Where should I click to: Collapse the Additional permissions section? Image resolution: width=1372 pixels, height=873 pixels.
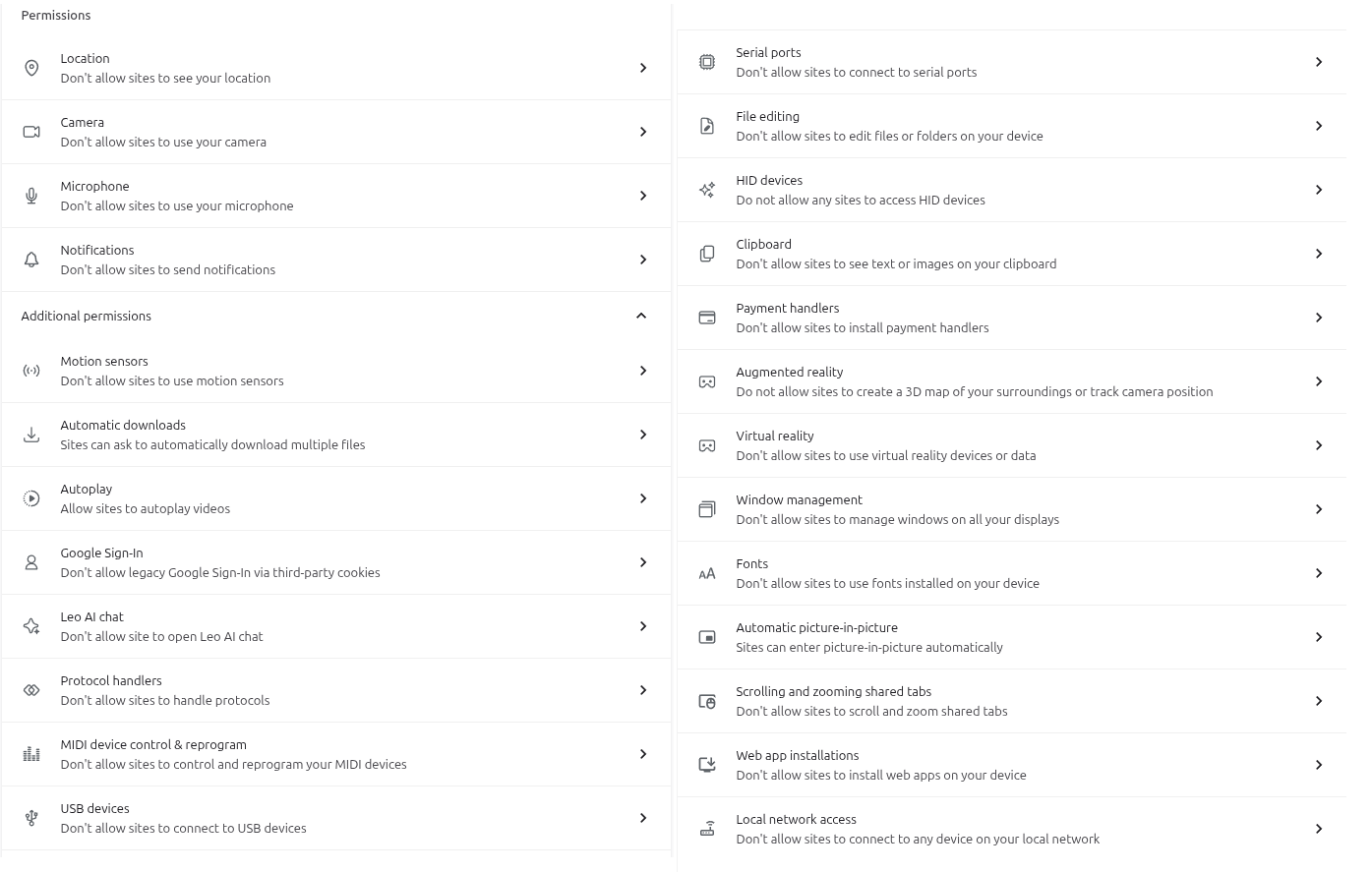click(641, 316)
